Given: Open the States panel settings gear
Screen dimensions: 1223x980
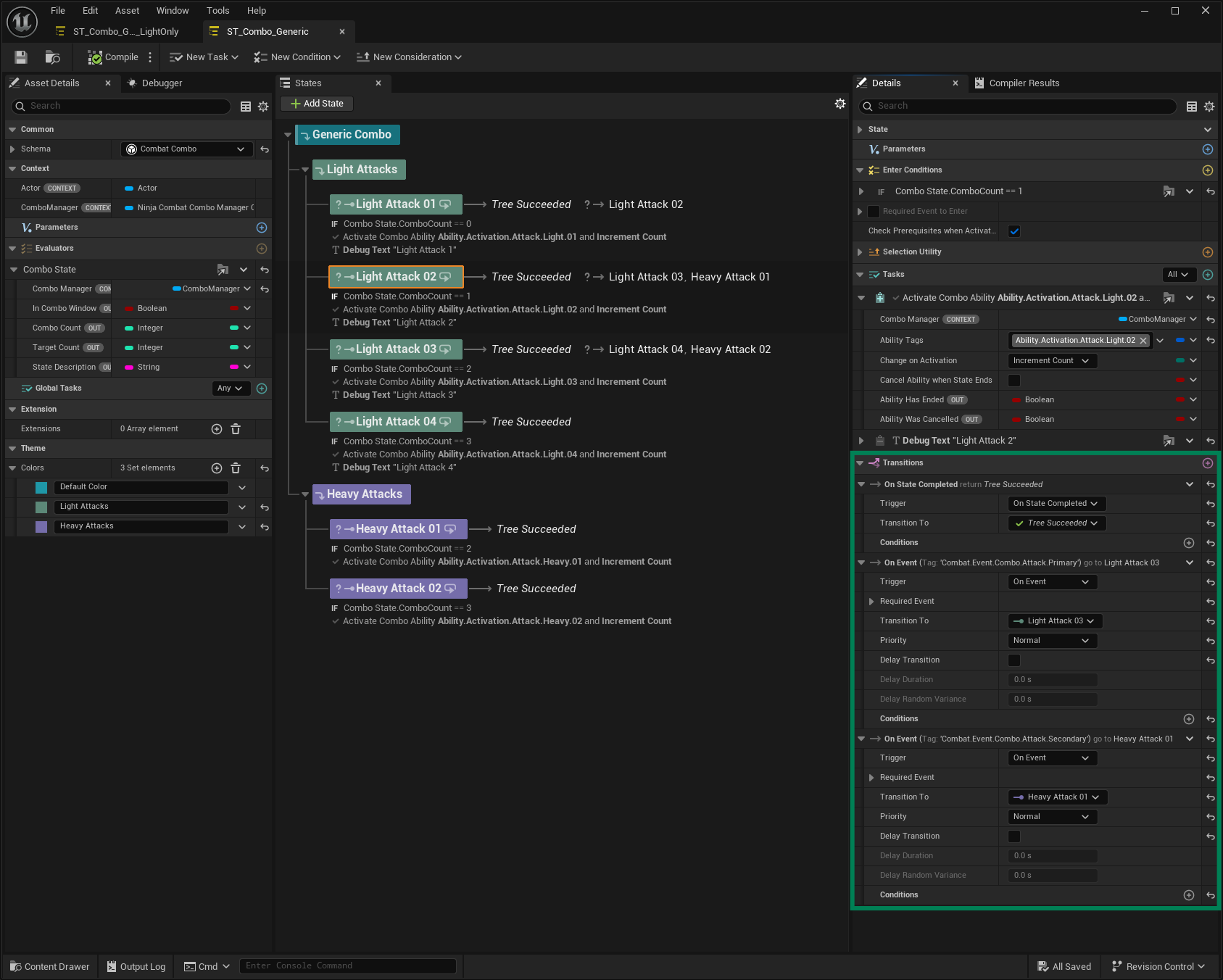Looking at the screenshot, I should click(x=839, y=104).
